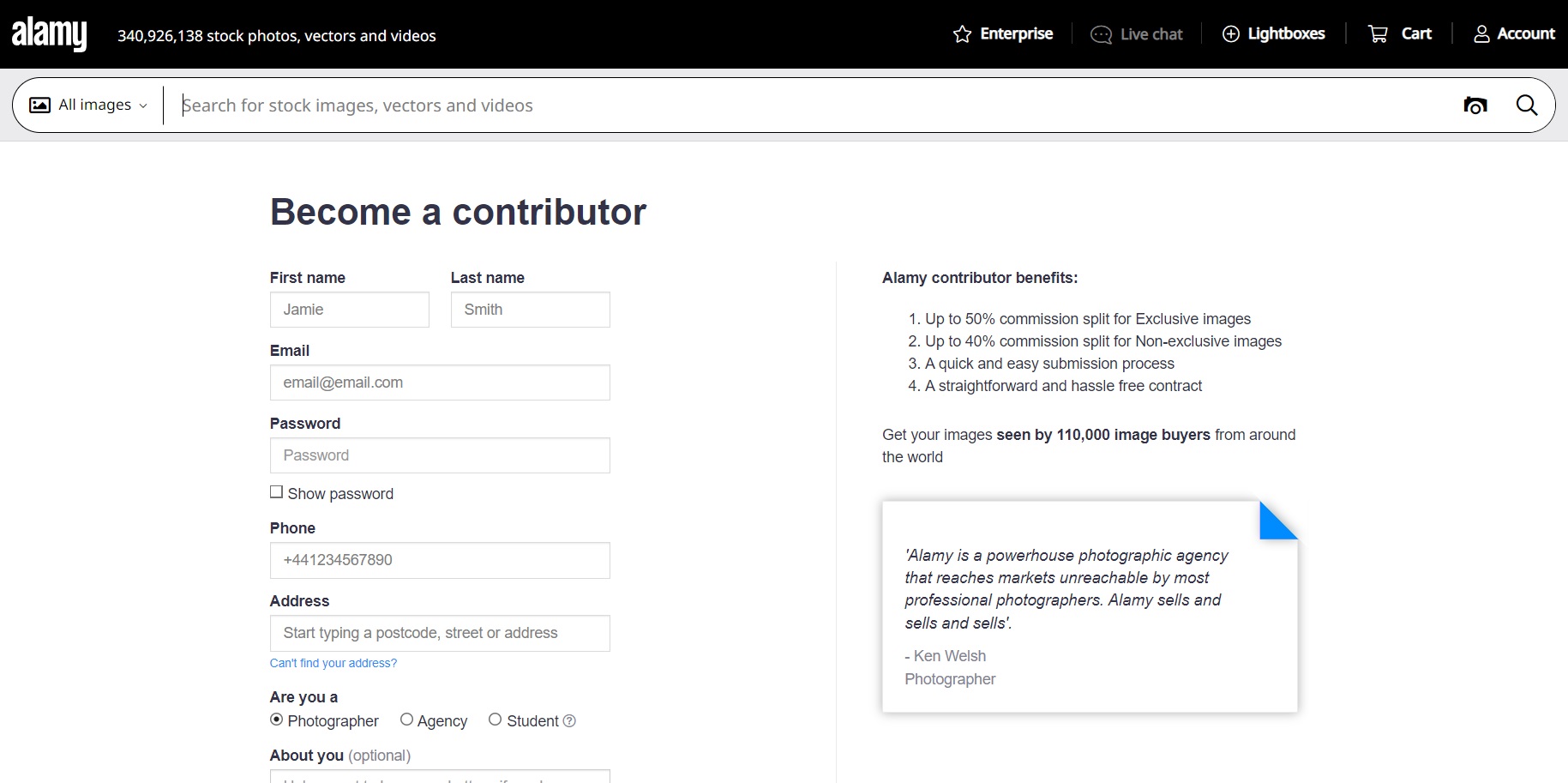Select the Student radio button
This screenshot has width=1568, height=783.
(495, 720)
